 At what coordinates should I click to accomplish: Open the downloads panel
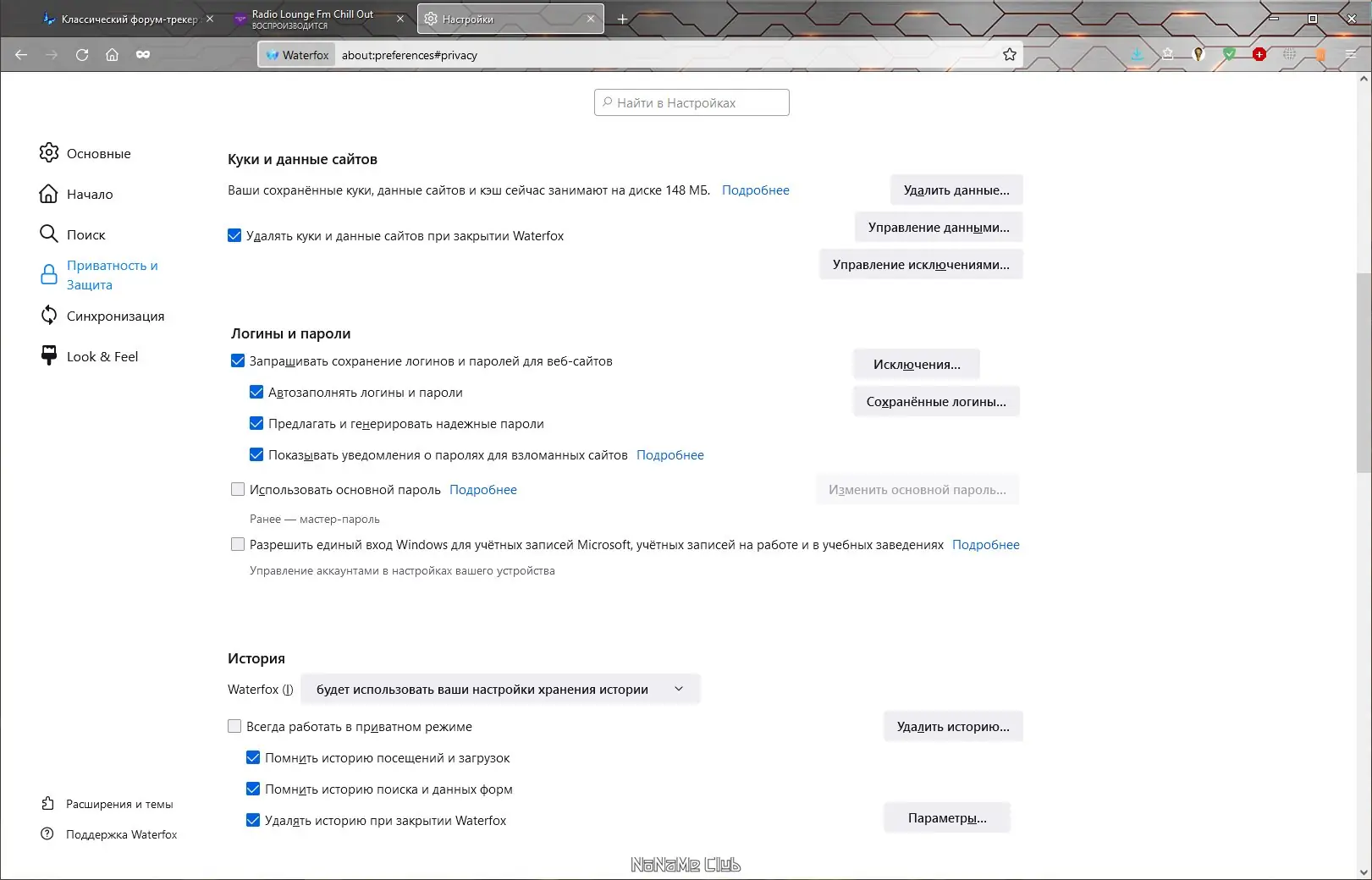[x=1137, y=54]
